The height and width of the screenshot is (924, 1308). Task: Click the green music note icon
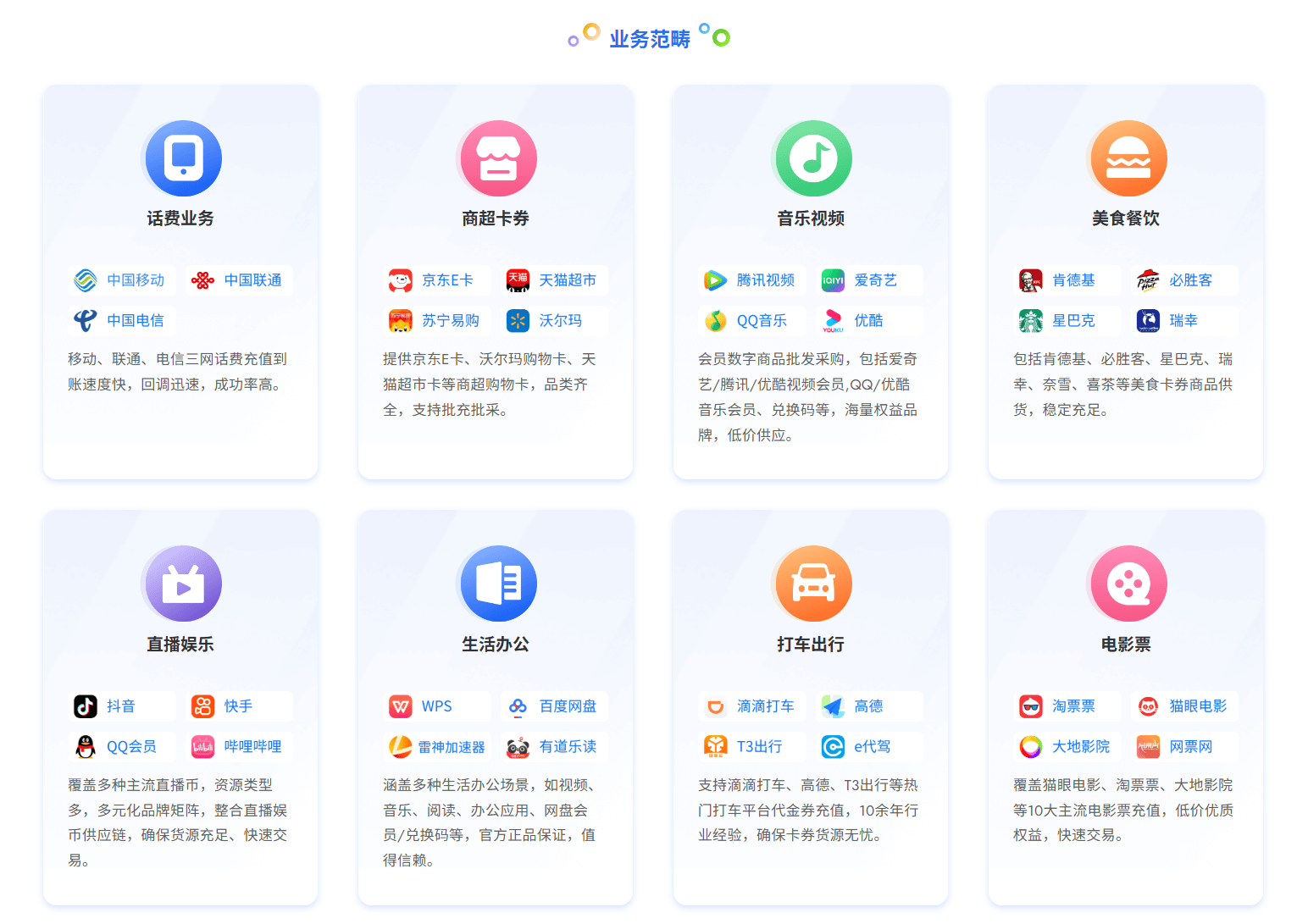coord(814,158)
